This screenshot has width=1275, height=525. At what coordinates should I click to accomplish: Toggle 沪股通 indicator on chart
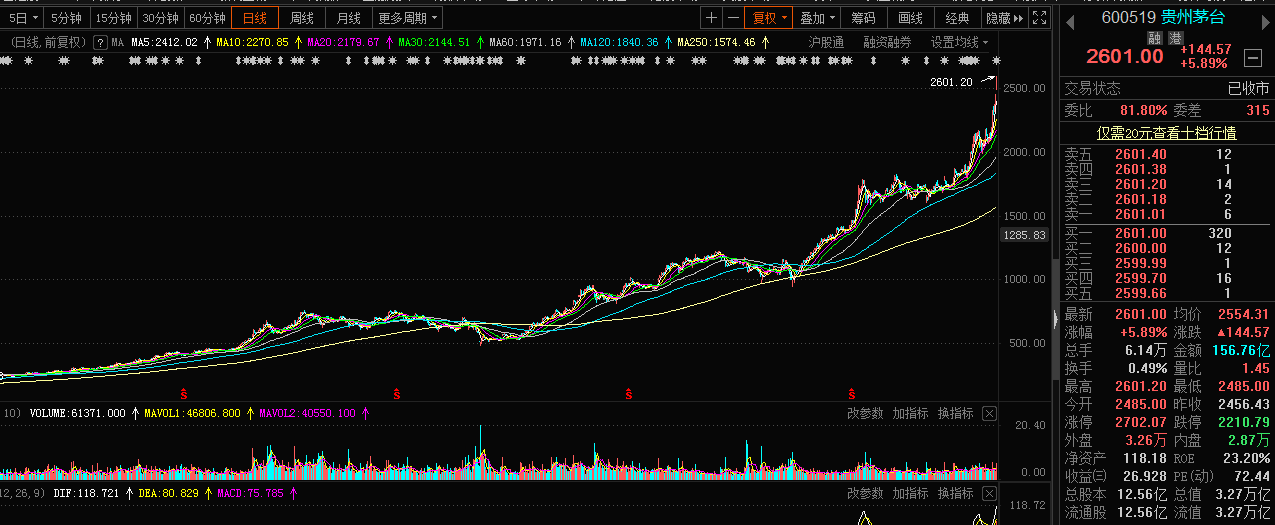826,43
